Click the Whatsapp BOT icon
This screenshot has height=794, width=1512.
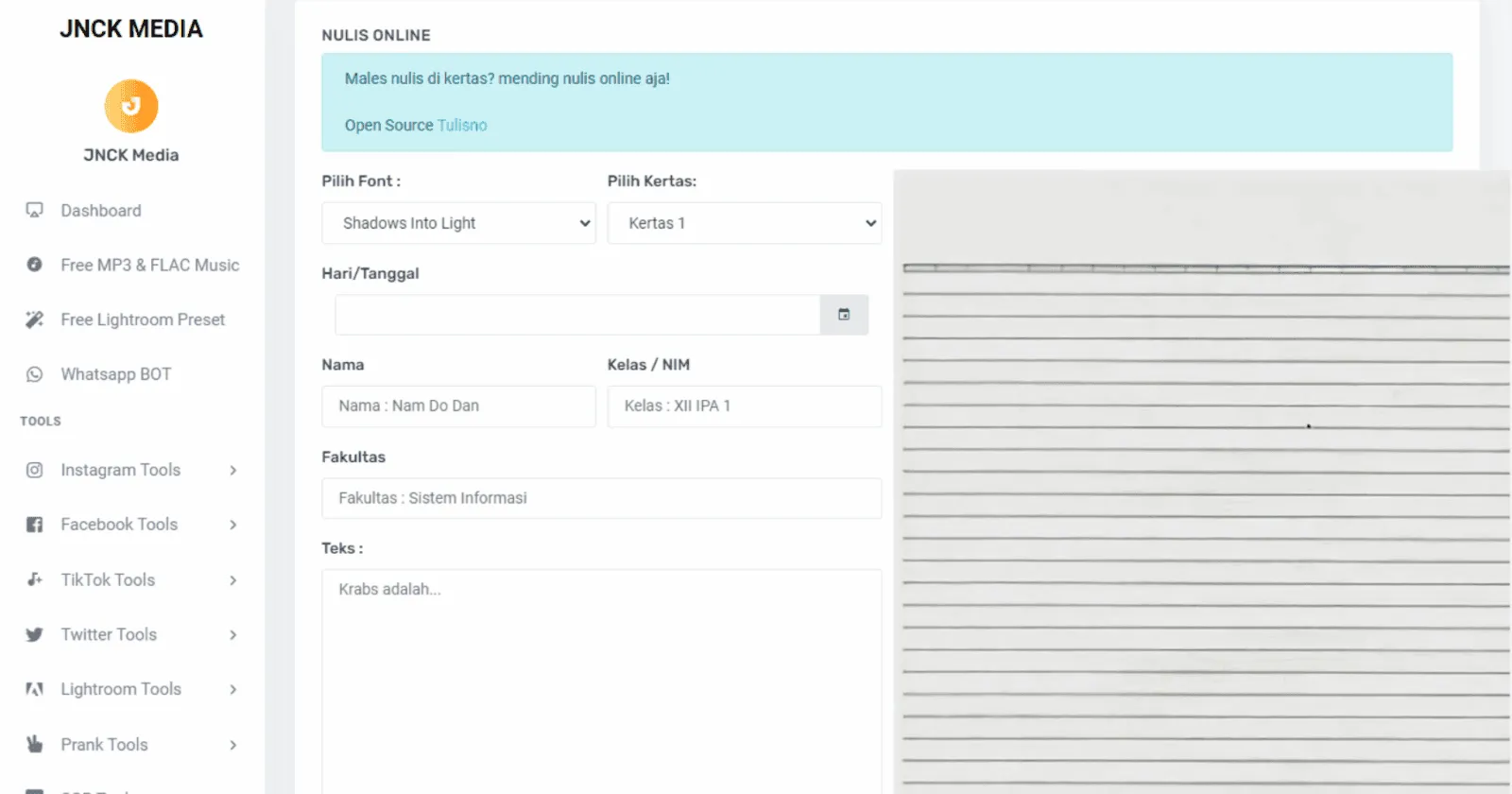(35, 374)
